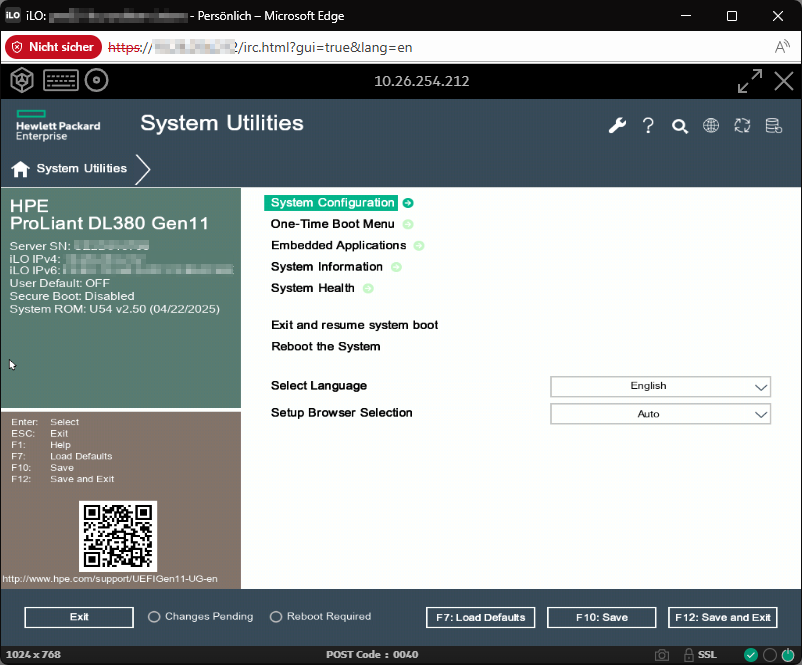
Task: Click the magnifying glass search icon
Action: (680, 126)
